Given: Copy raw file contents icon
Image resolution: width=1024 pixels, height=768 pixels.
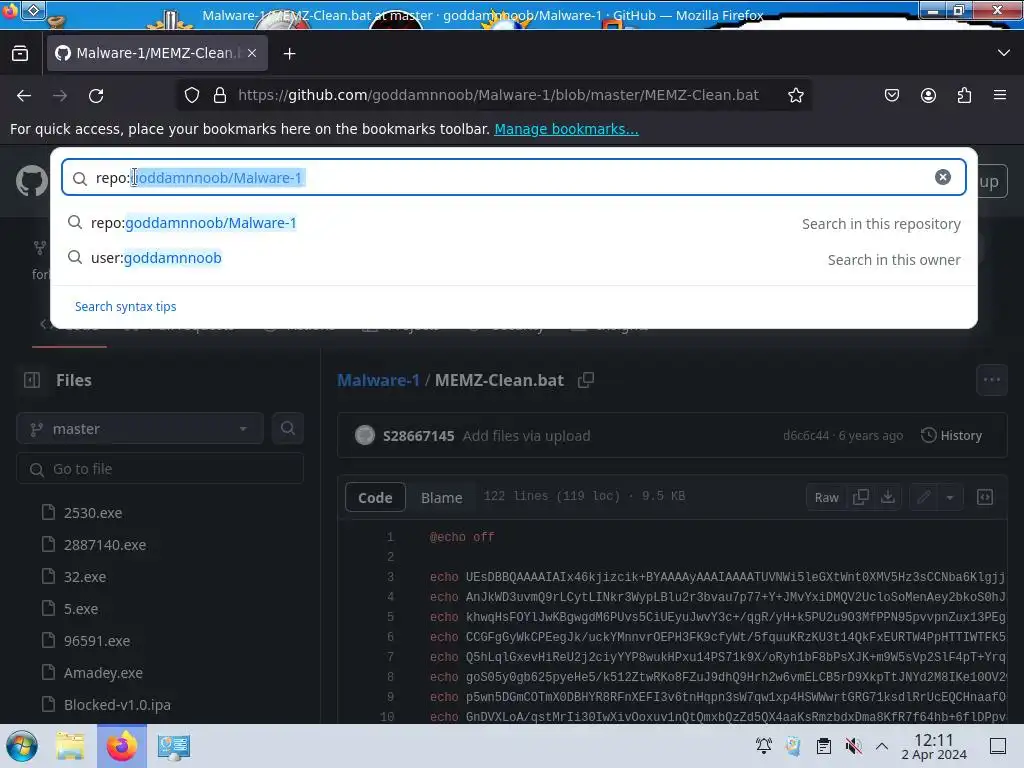Looking at the screenshot, I should pos(861,498).
